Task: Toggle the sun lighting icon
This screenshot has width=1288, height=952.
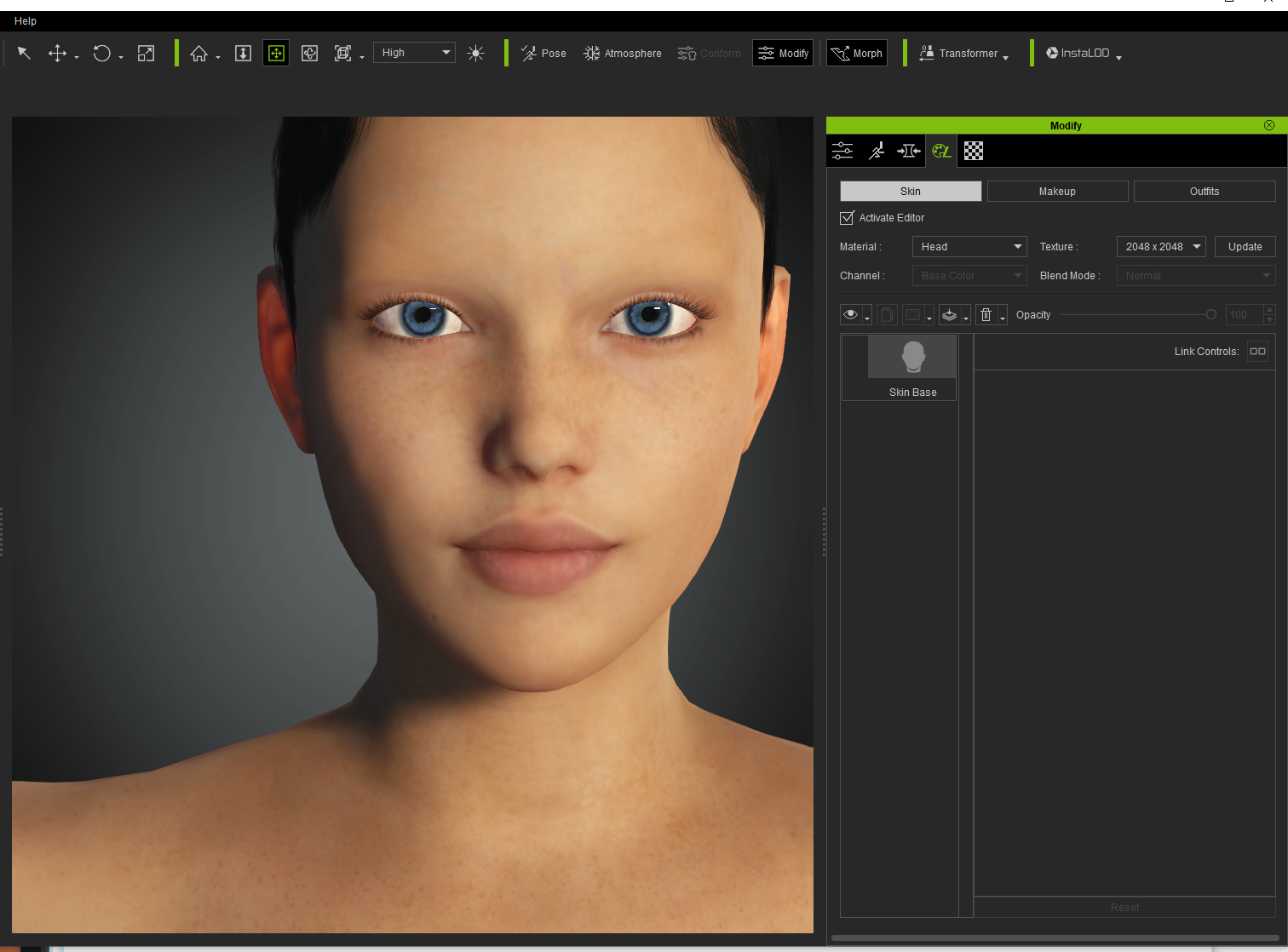Action: [476, 54]
